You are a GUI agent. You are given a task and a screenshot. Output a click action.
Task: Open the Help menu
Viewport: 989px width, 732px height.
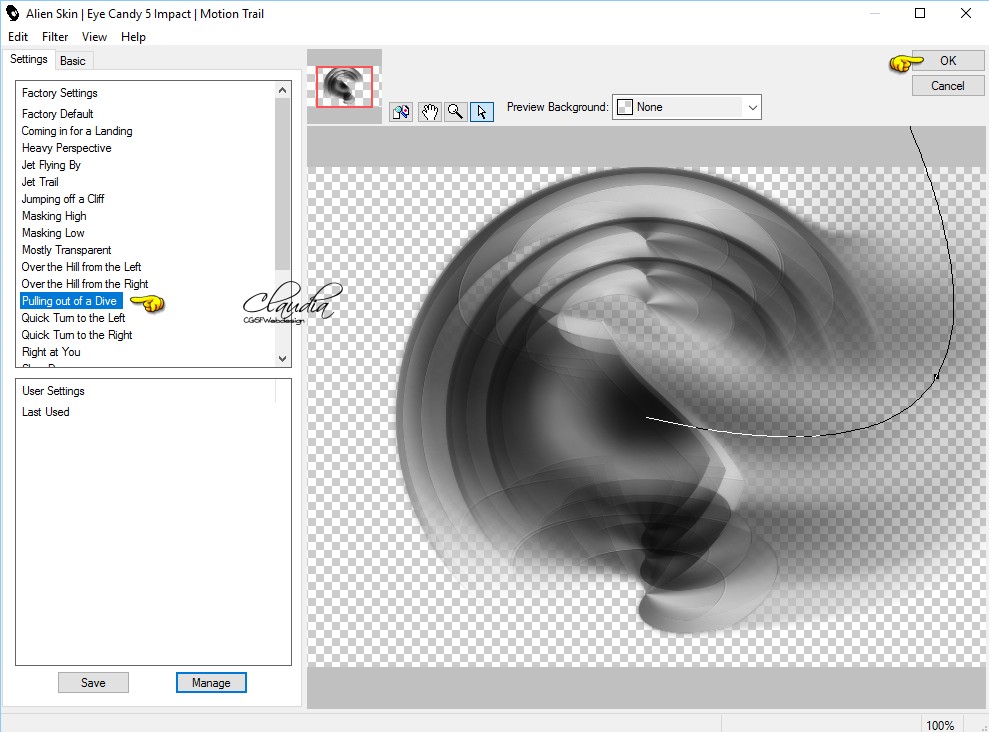[x=133, y=37]
